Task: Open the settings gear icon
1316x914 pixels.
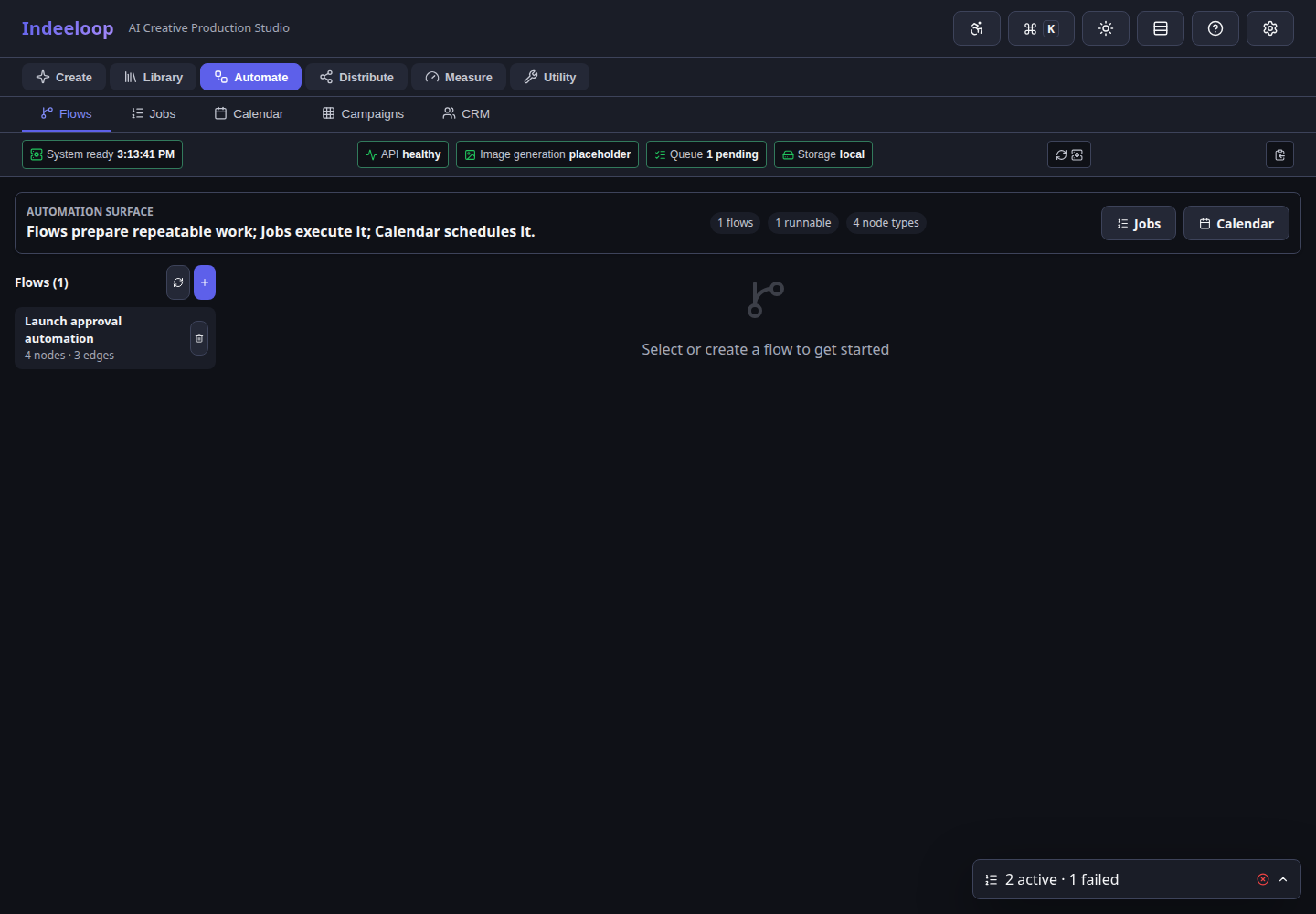Action: (1270, 28)
